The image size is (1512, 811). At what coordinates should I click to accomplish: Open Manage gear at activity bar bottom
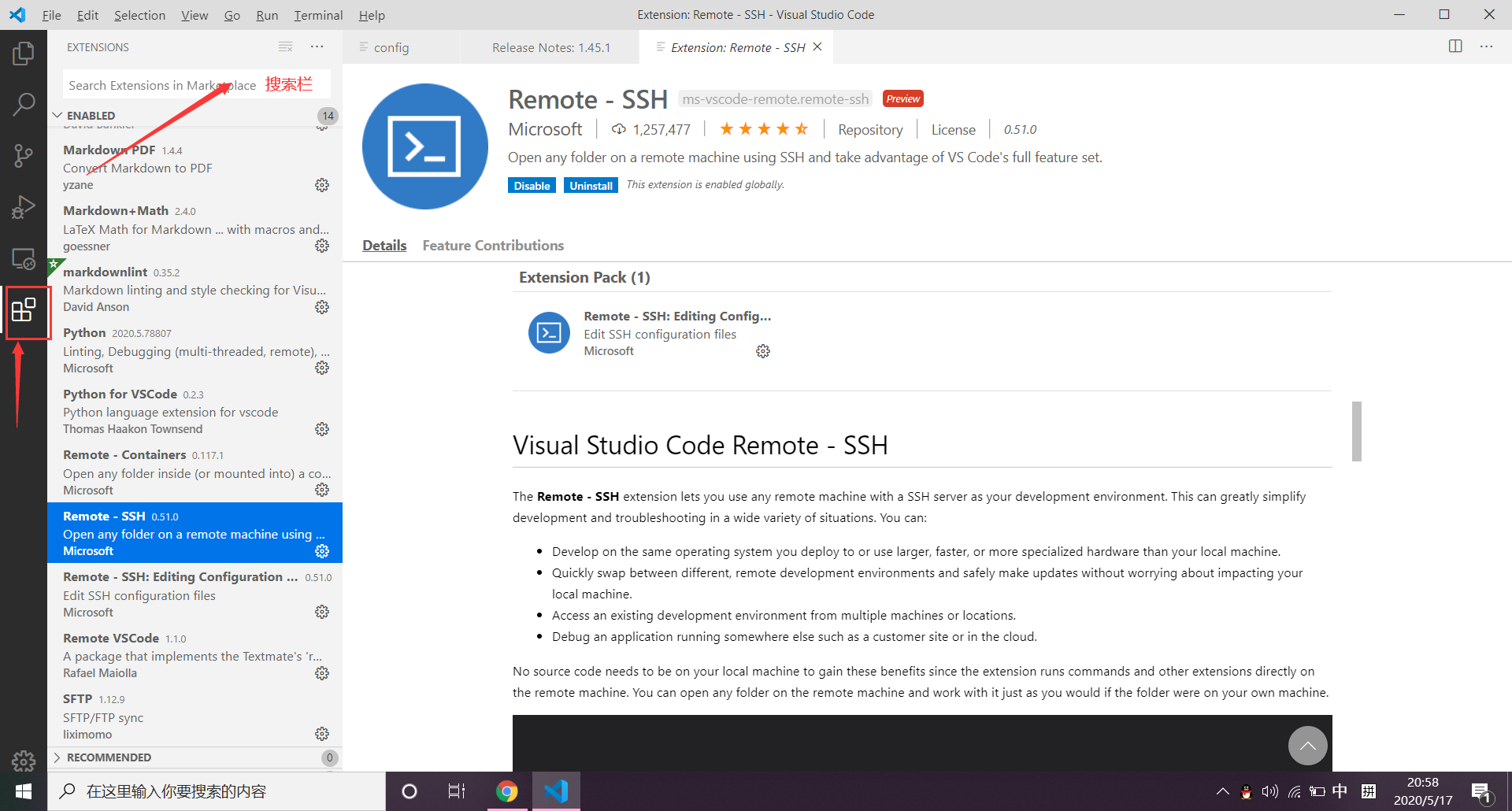click(x=24, y=761)
